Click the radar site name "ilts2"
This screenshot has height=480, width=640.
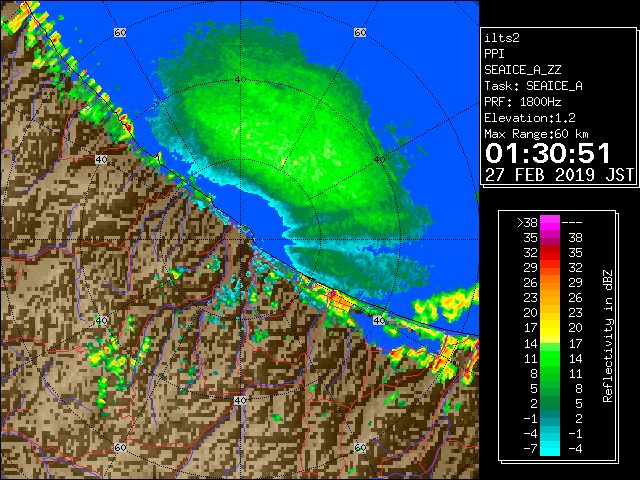point(502,38)
